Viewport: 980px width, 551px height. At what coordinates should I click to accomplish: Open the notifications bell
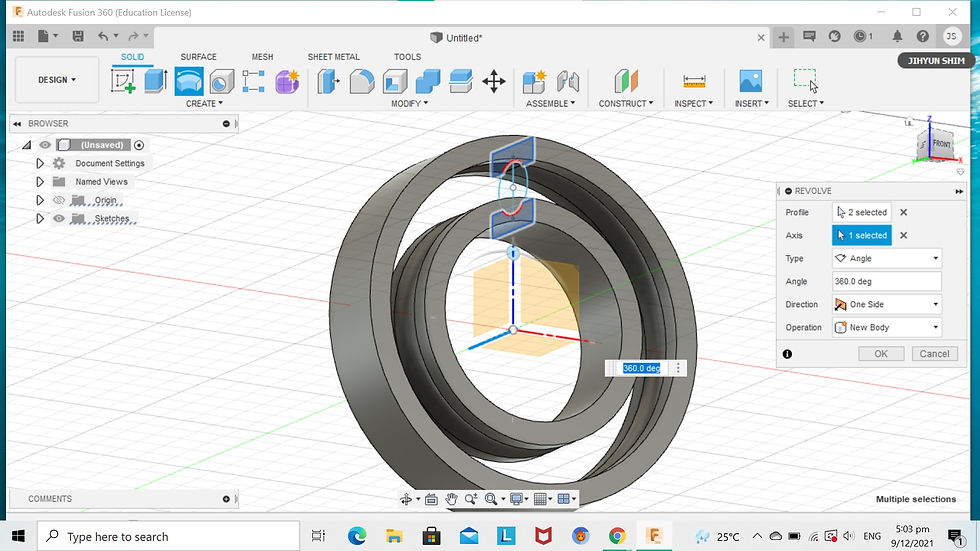pos(898,36)
